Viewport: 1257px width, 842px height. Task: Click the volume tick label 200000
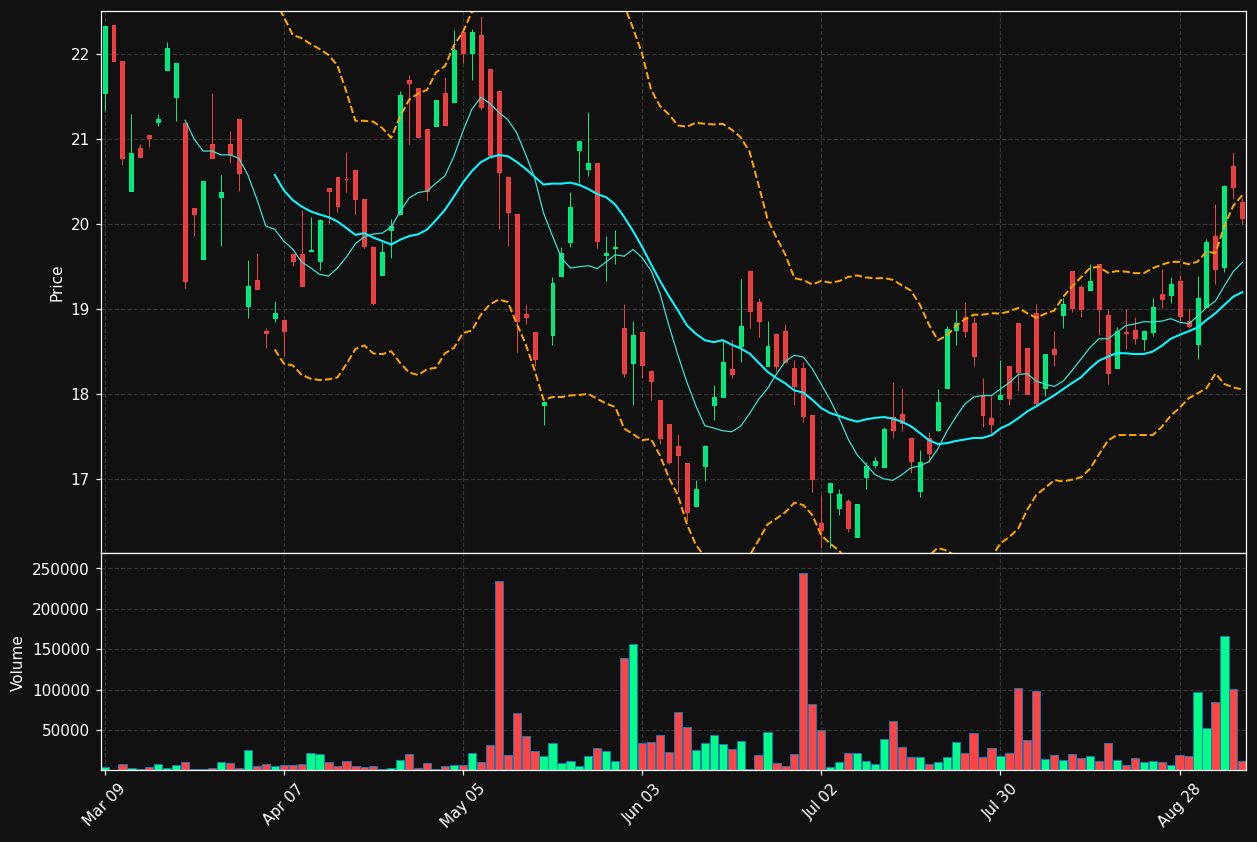62,609
